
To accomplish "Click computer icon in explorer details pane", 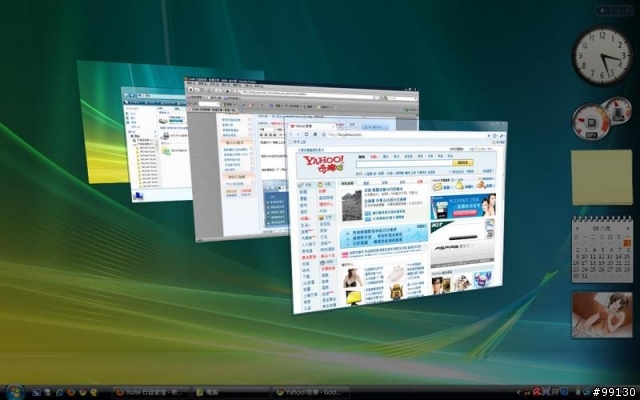I will (138, 196).
